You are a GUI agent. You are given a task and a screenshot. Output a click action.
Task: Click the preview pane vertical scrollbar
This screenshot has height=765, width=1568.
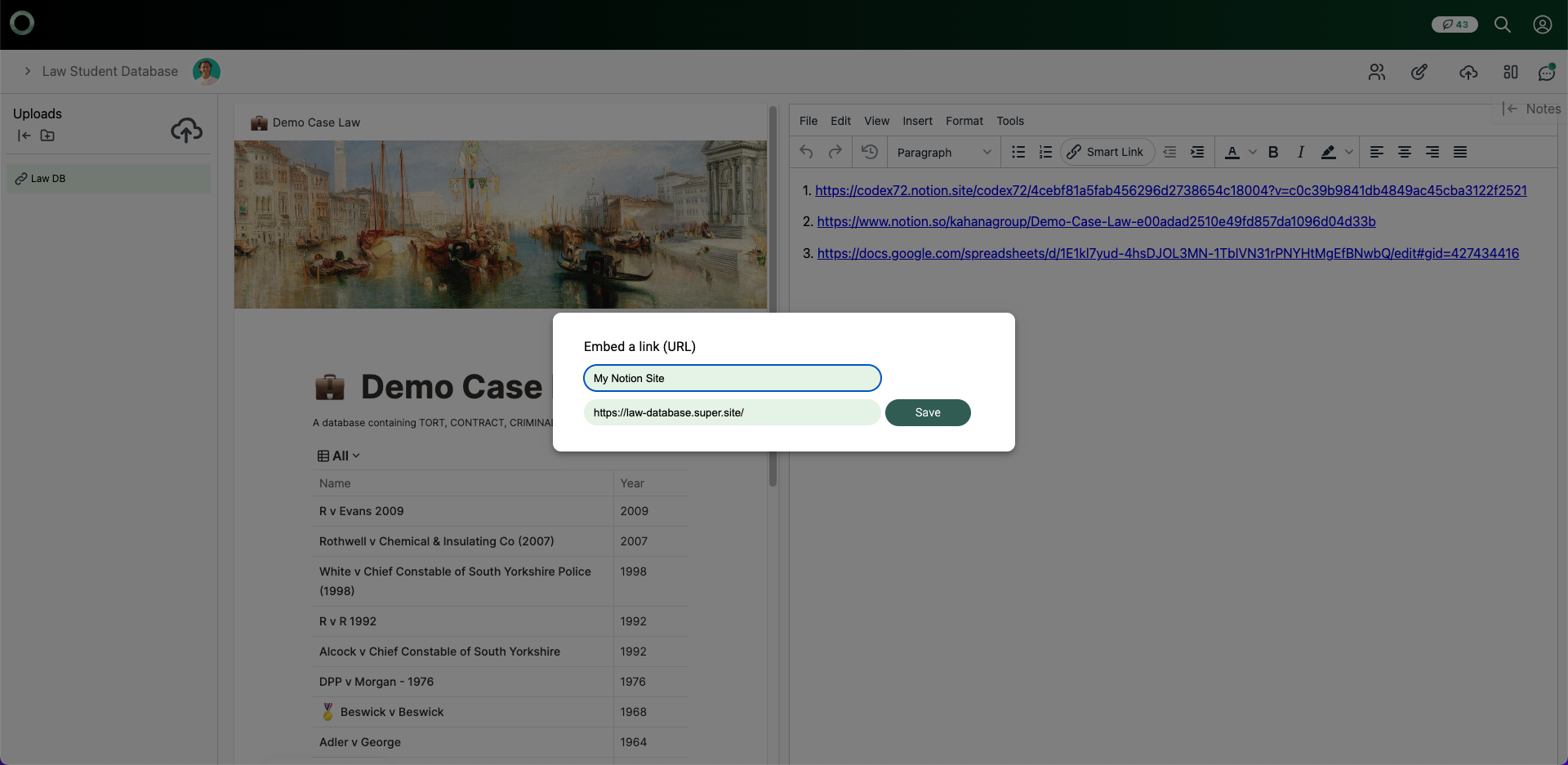click(x=773, y=296)
